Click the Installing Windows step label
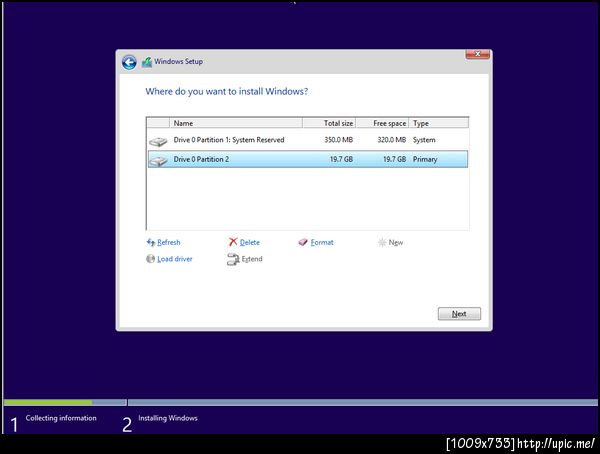The image size is (600, 454). click(x=168, y=418)
